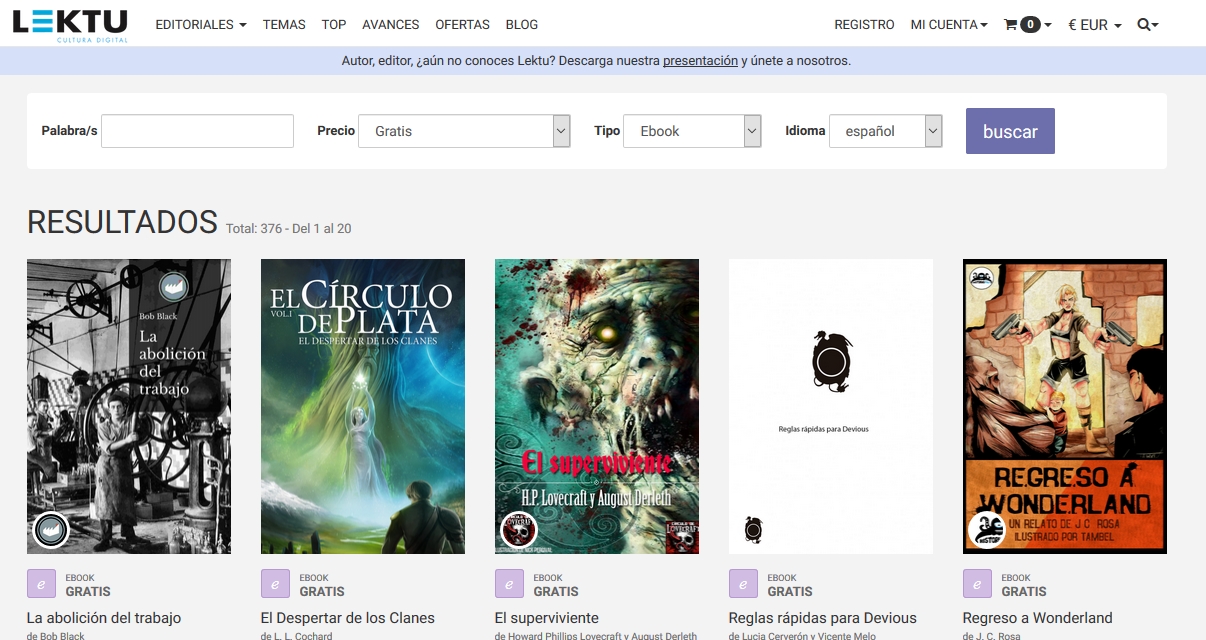The image size is (1206, 640).
Task: Click Regreso a Wonderland comic cover
Action: [x=1065, y=407]
